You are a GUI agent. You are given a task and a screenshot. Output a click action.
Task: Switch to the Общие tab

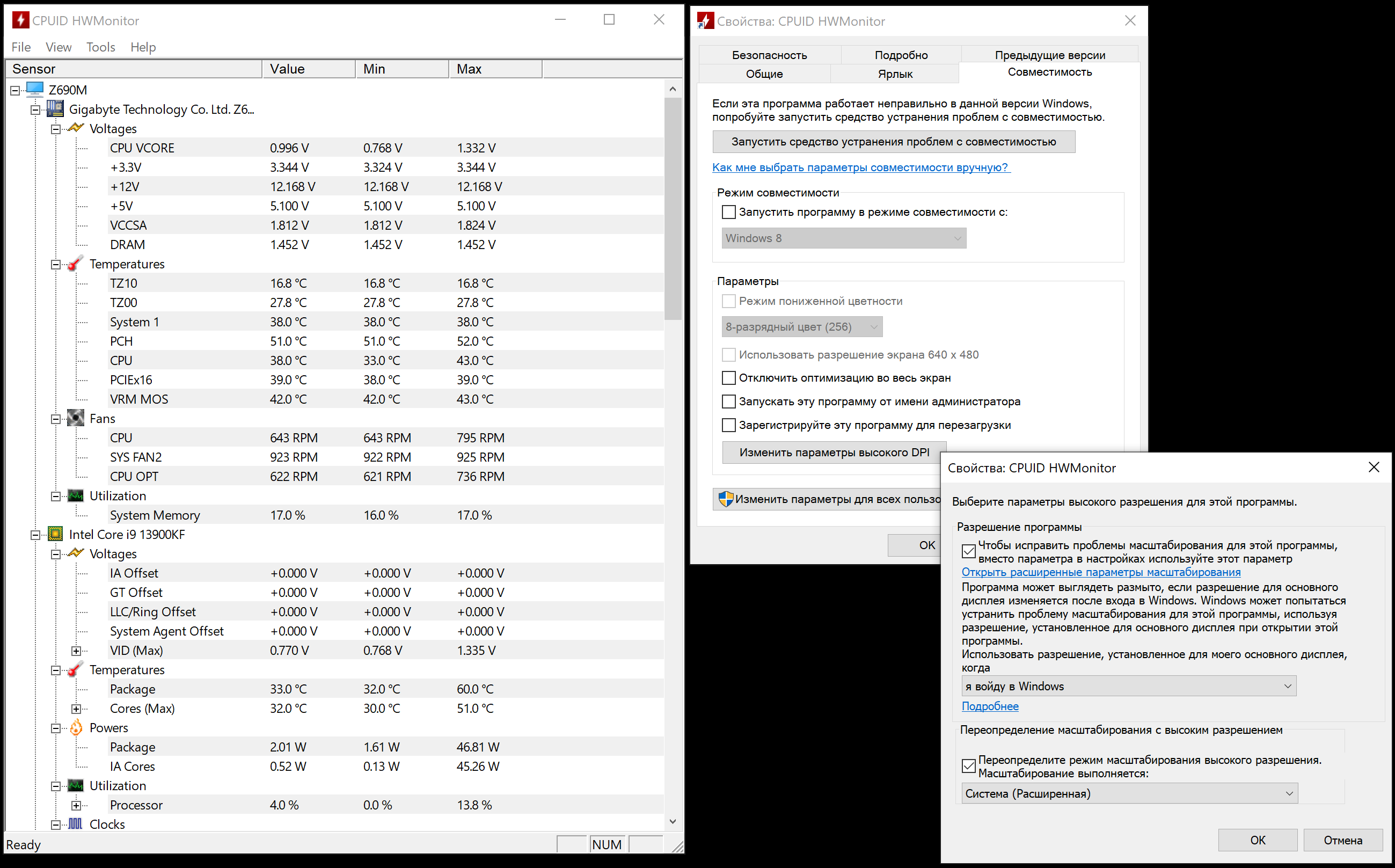tap(764, 74)
